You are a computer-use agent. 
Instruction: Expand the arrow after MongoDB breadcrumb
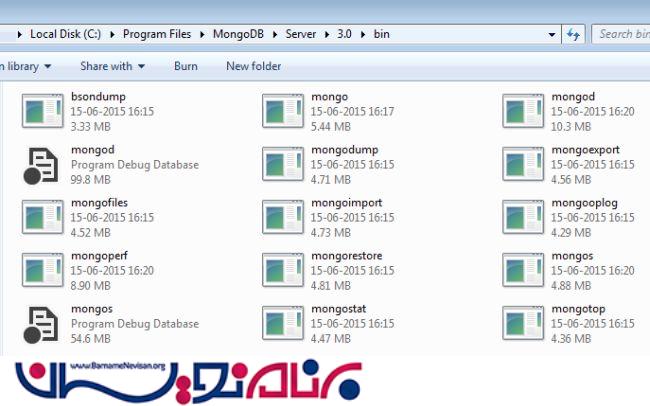(x=275, y=34)
